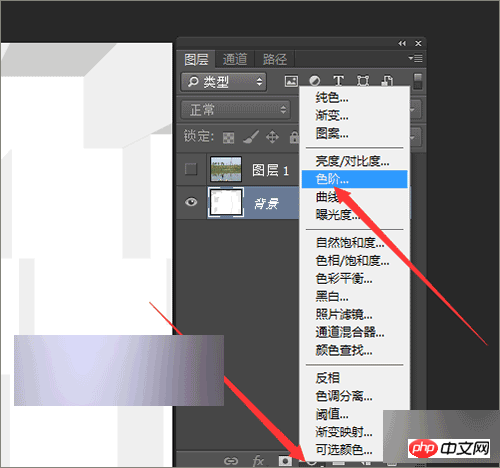Open the 正常 blend mode dropdown
Screen dimensions: 500x468
point(235,109)
